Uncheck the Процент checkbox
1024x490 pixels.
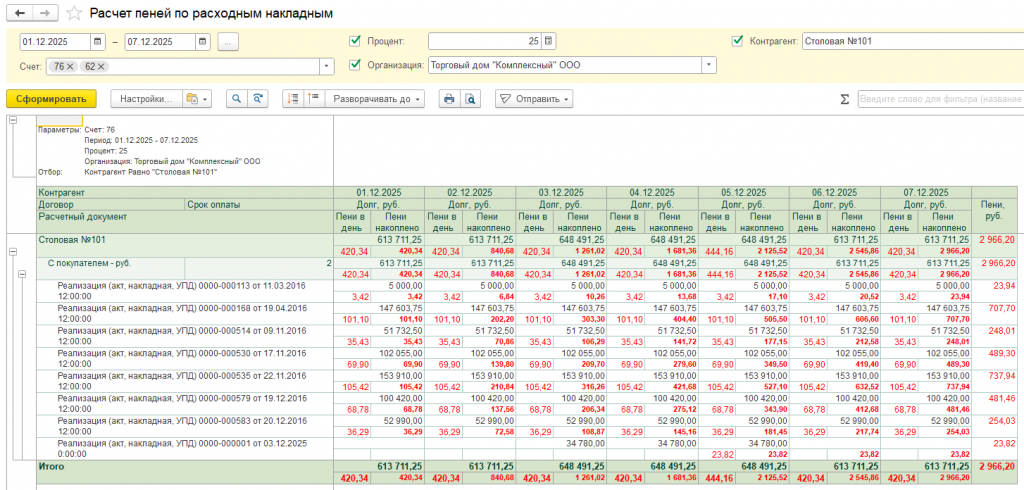[x=355, y=41]
